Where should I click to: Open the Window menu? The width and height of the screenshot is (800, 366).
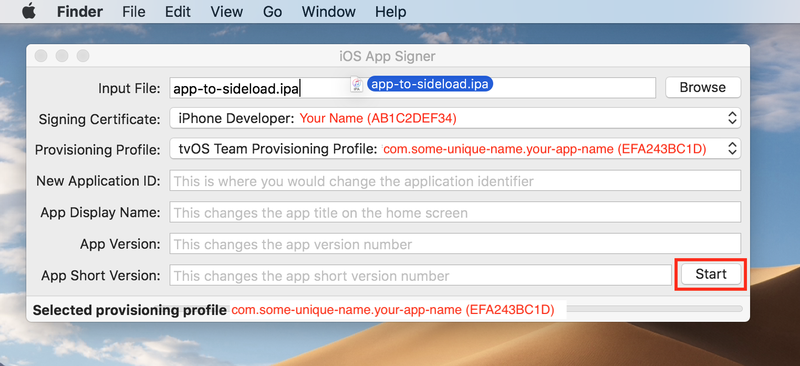click(329, 11)
